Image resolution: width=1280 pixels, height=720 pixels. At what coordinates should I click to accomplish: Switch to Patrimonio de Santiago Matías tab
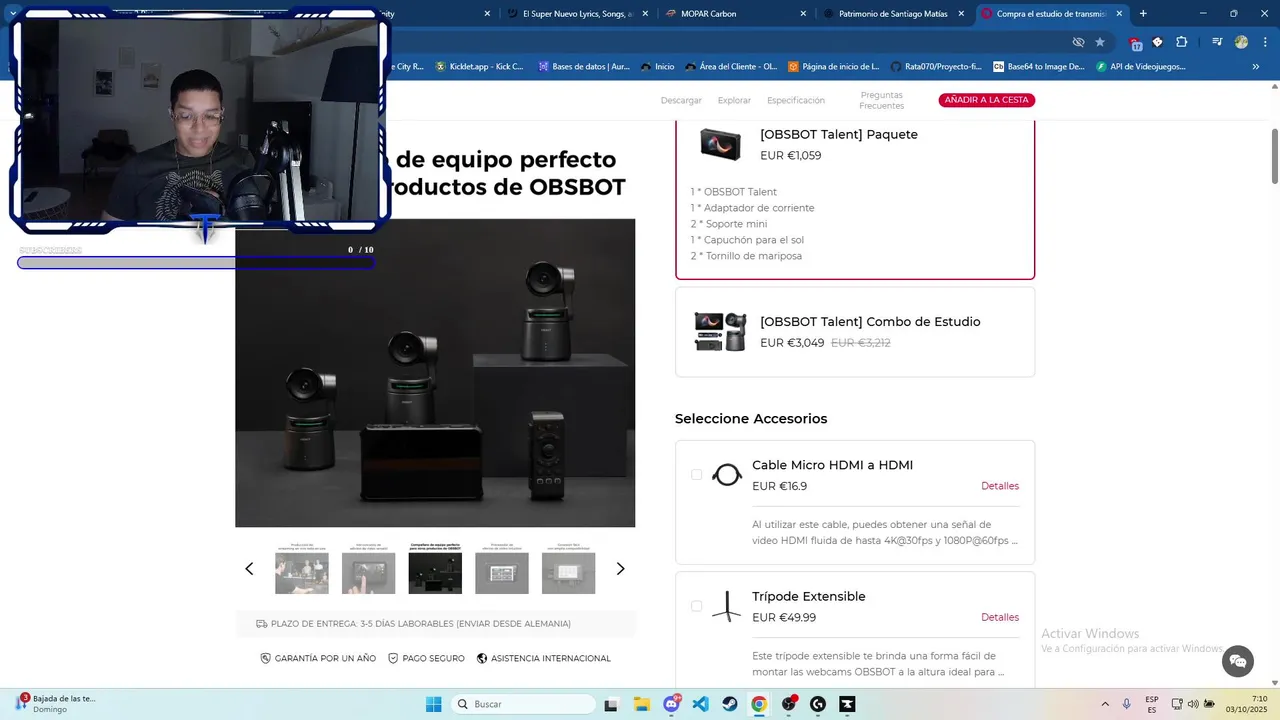click(x=894, y=14)
